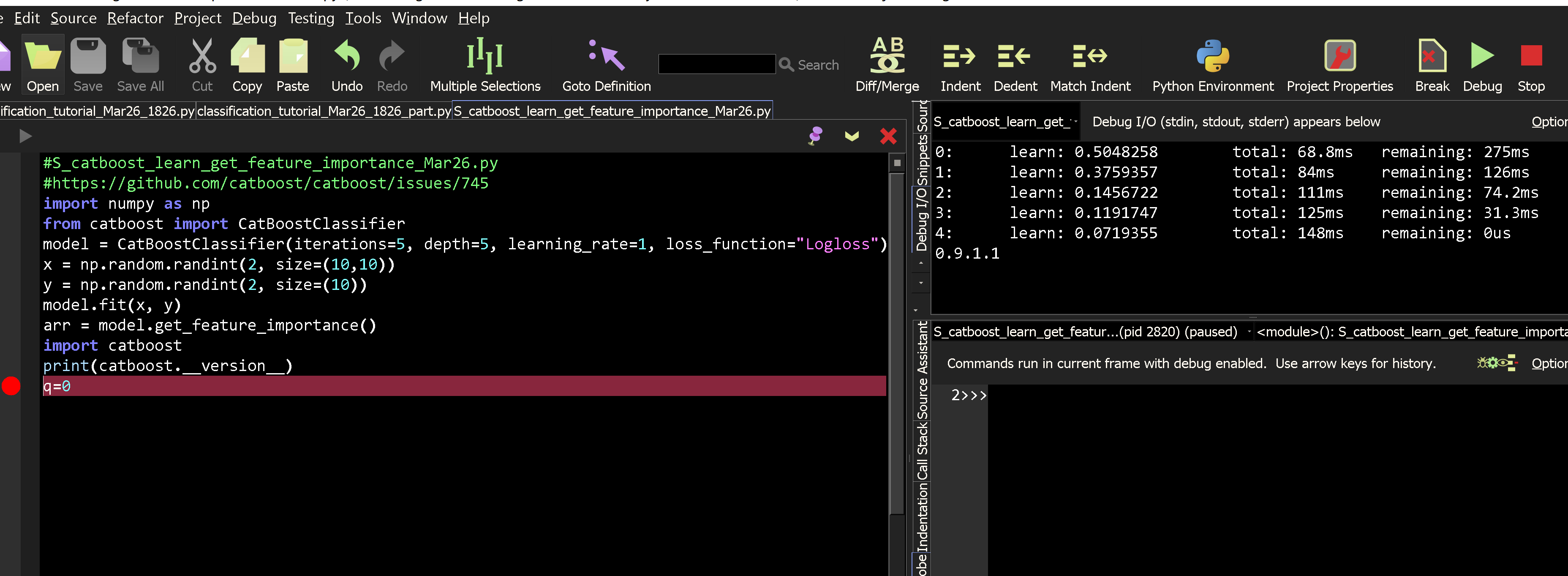
Task: Close the editor with the red X
Action: point(888,136)
